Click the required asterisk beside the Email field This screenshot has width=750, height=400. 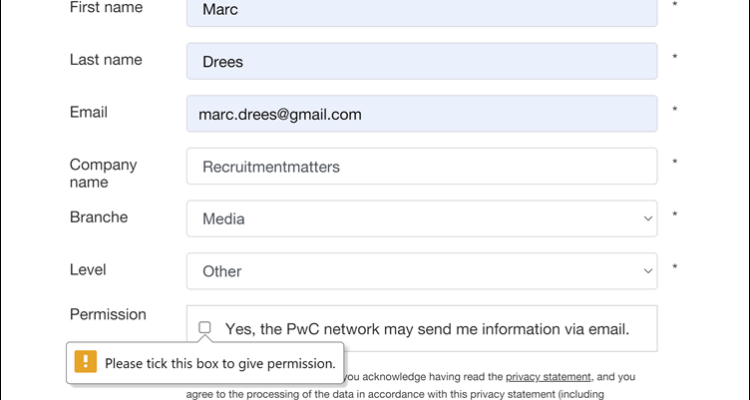click(x=675, y=111)
